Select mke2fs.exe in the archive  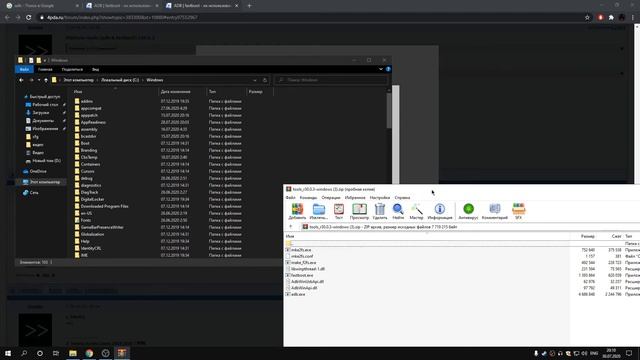tap(301, 250)
